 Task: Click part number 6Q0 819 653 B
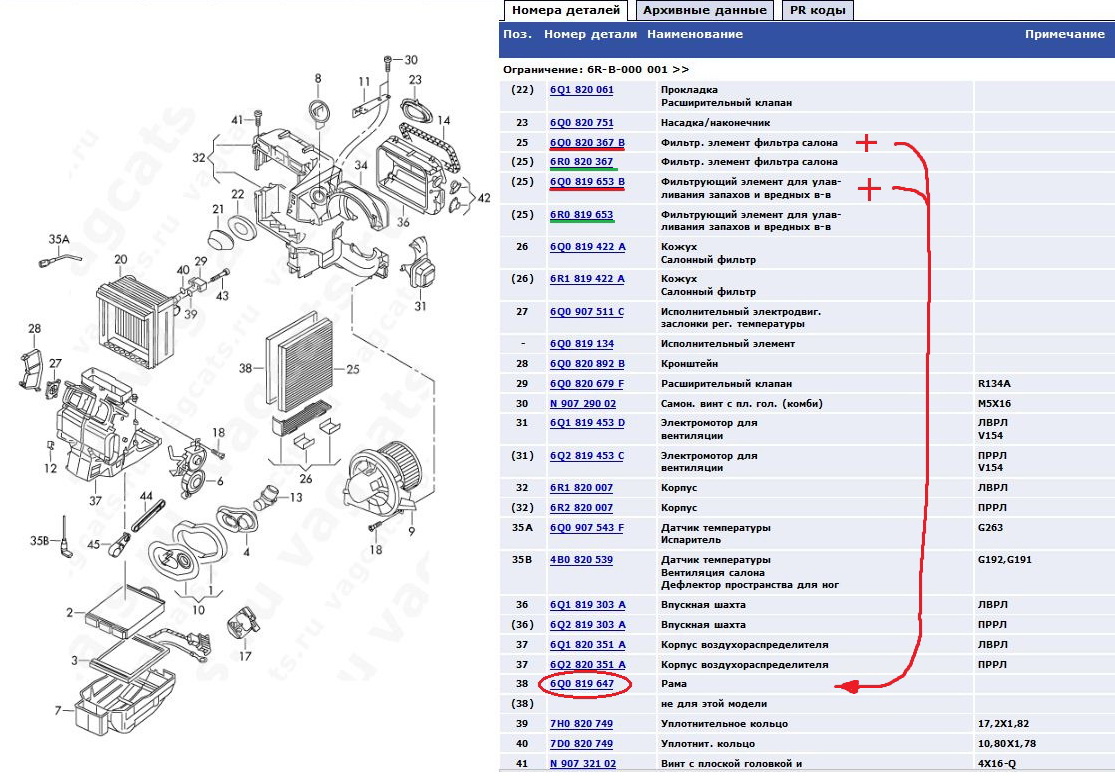coord(587,182)
